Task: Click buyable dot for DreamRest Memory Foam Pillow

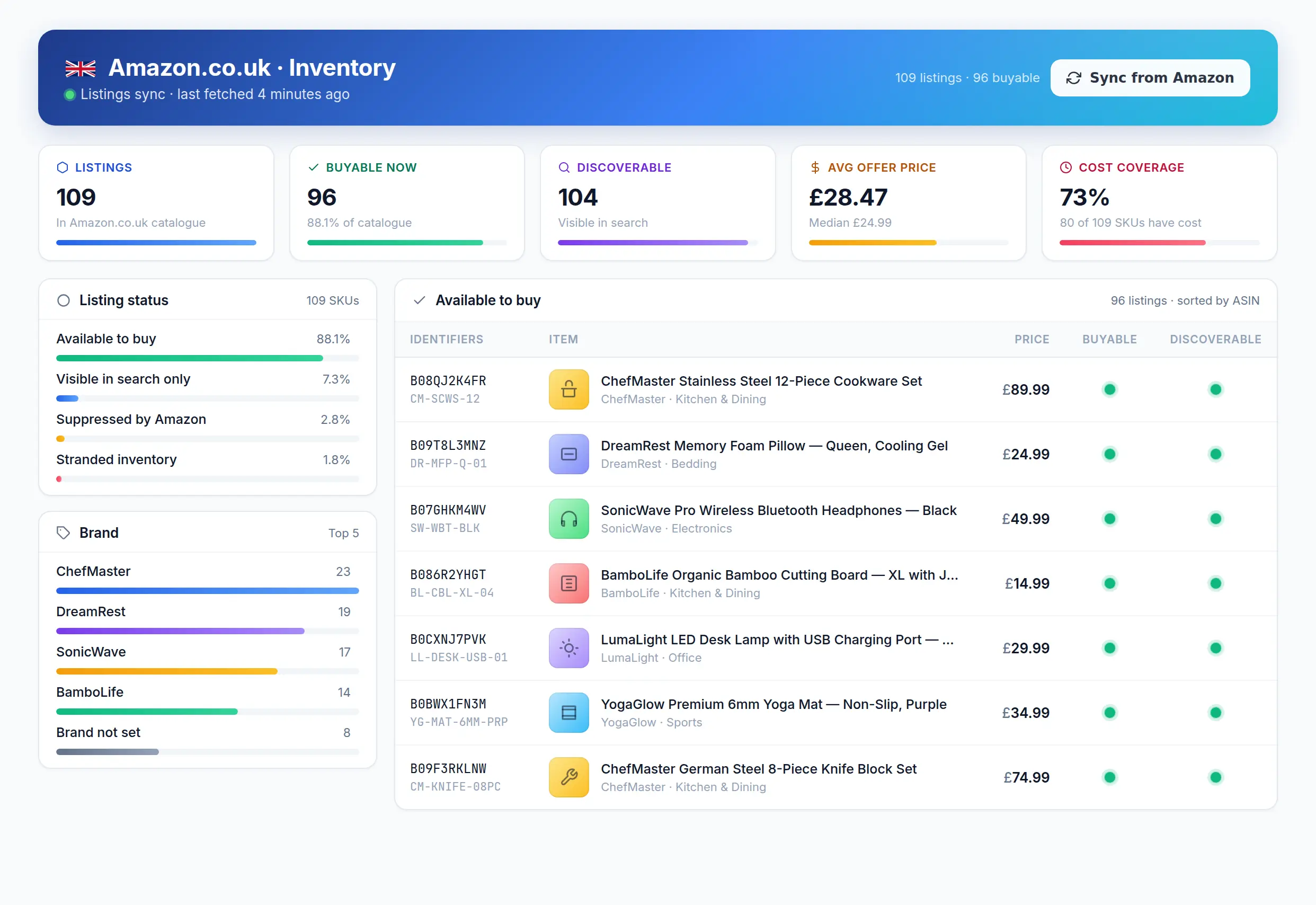Action: tap(1109, 454)
